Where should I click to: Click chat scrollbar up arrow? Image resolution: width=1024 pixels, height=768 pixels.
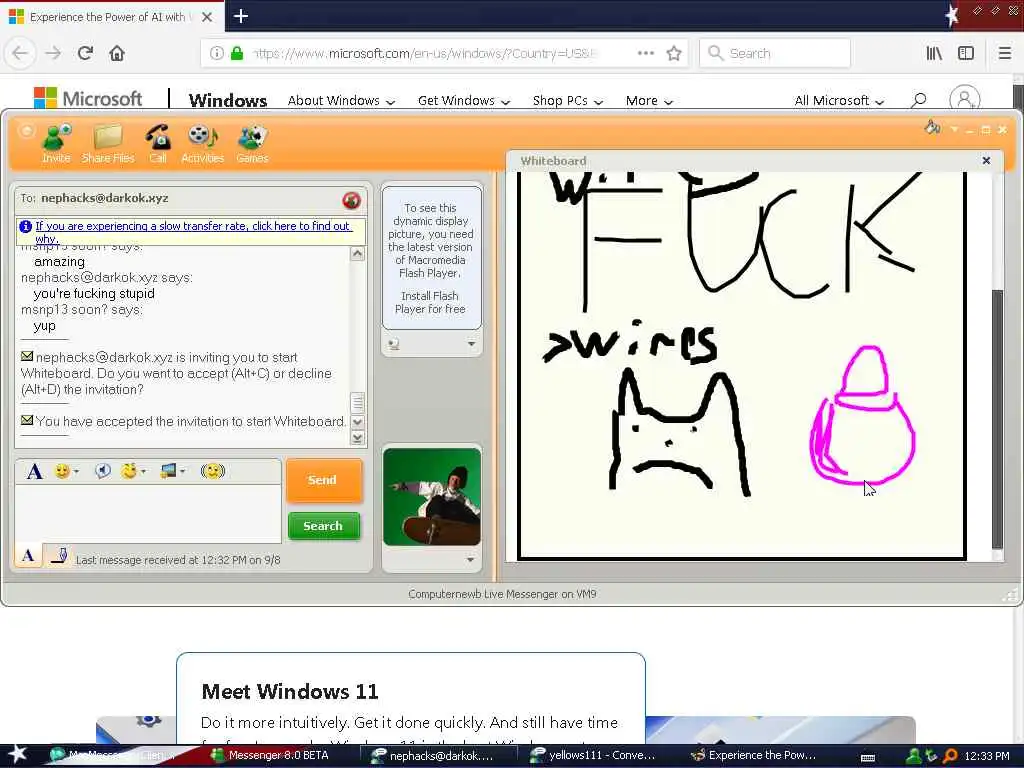(357, 253)
